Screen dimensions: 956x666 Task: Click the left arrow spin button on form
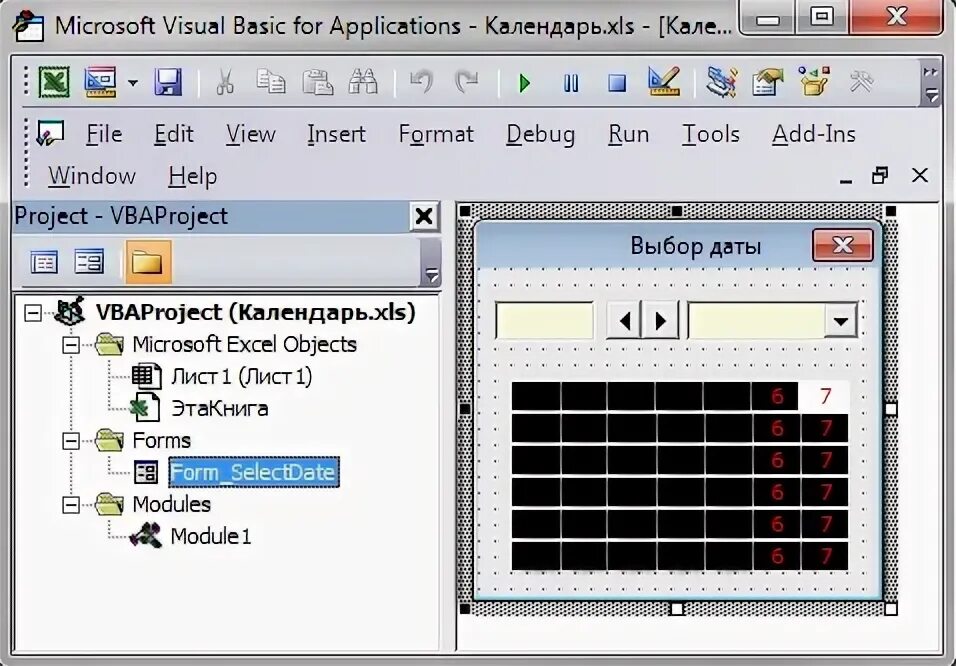tap(624, 320)
